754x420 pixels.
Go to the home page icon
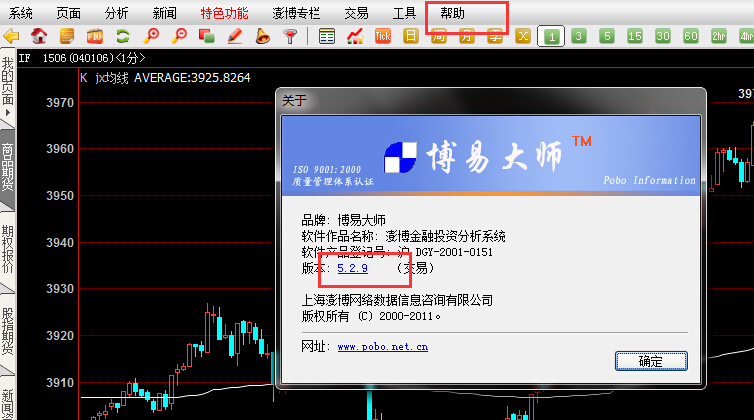[39, 37]
